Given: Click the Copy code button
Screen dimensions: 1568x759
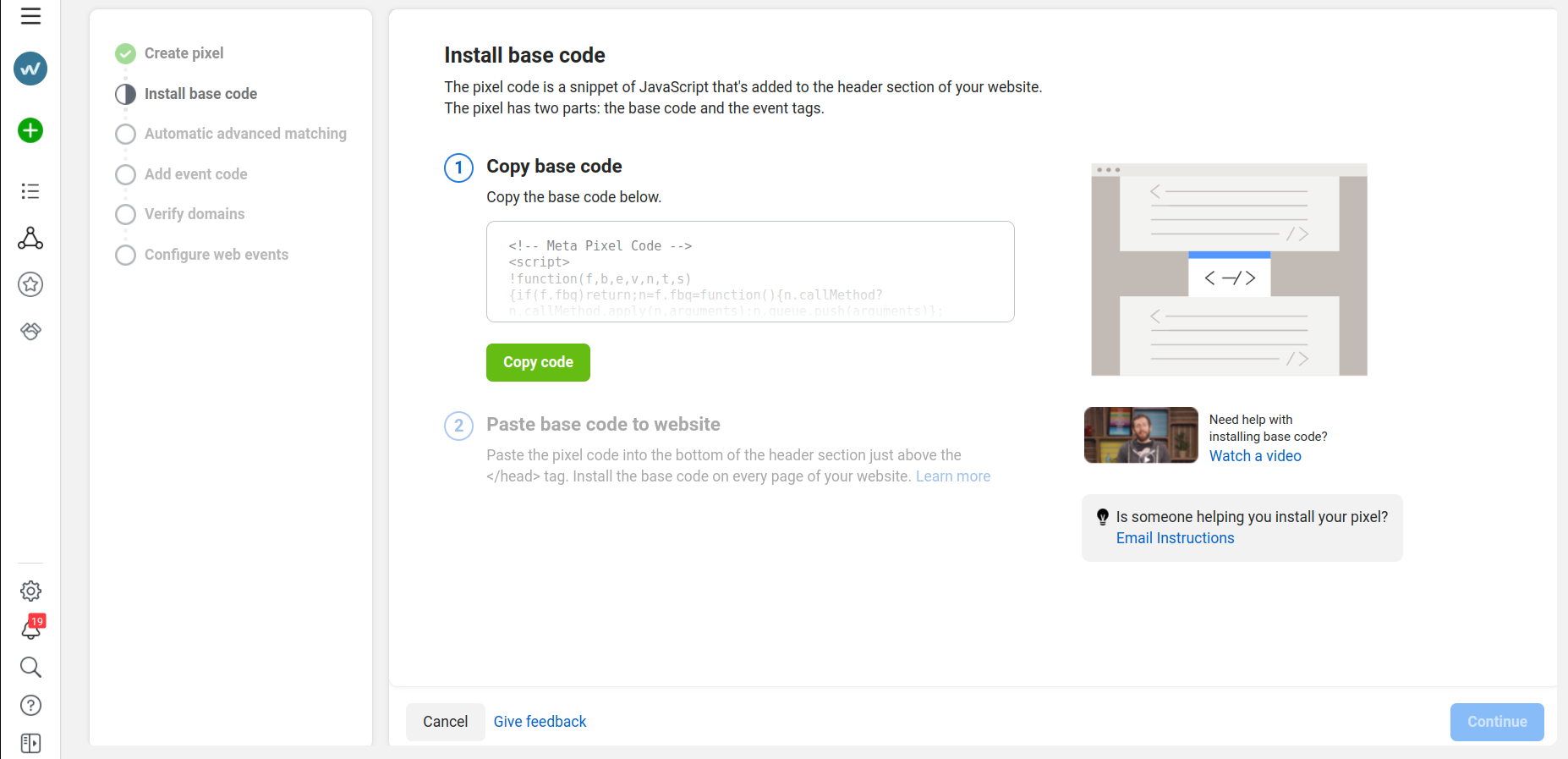Looking at the screenshot, I should tap(538, 362).
